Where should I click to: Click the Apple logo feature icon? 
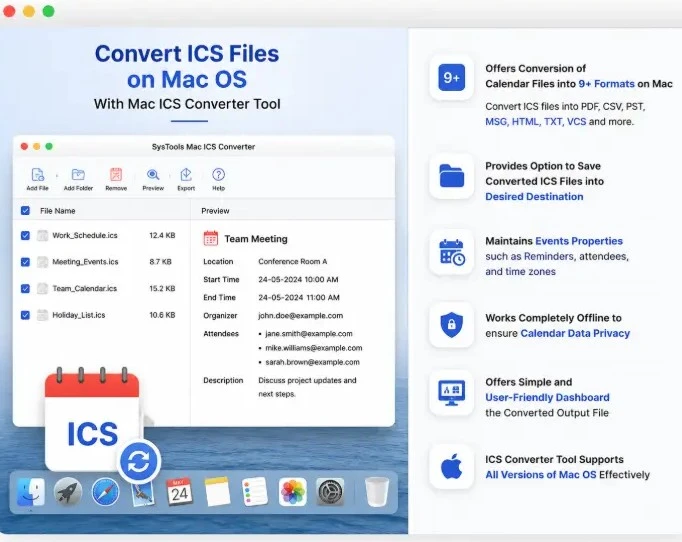coord(451,466)
